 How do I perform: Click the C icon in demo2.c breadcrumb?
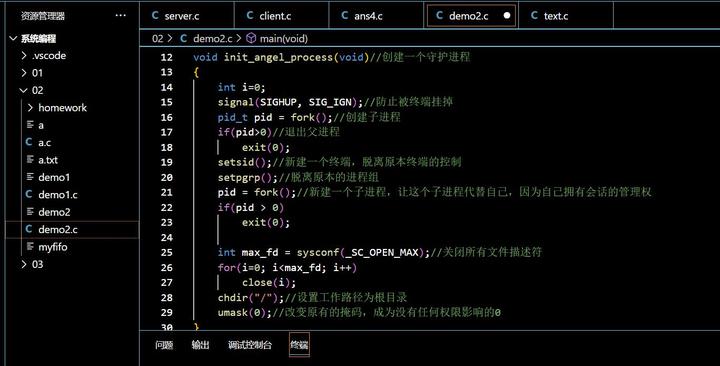point(184,38)
